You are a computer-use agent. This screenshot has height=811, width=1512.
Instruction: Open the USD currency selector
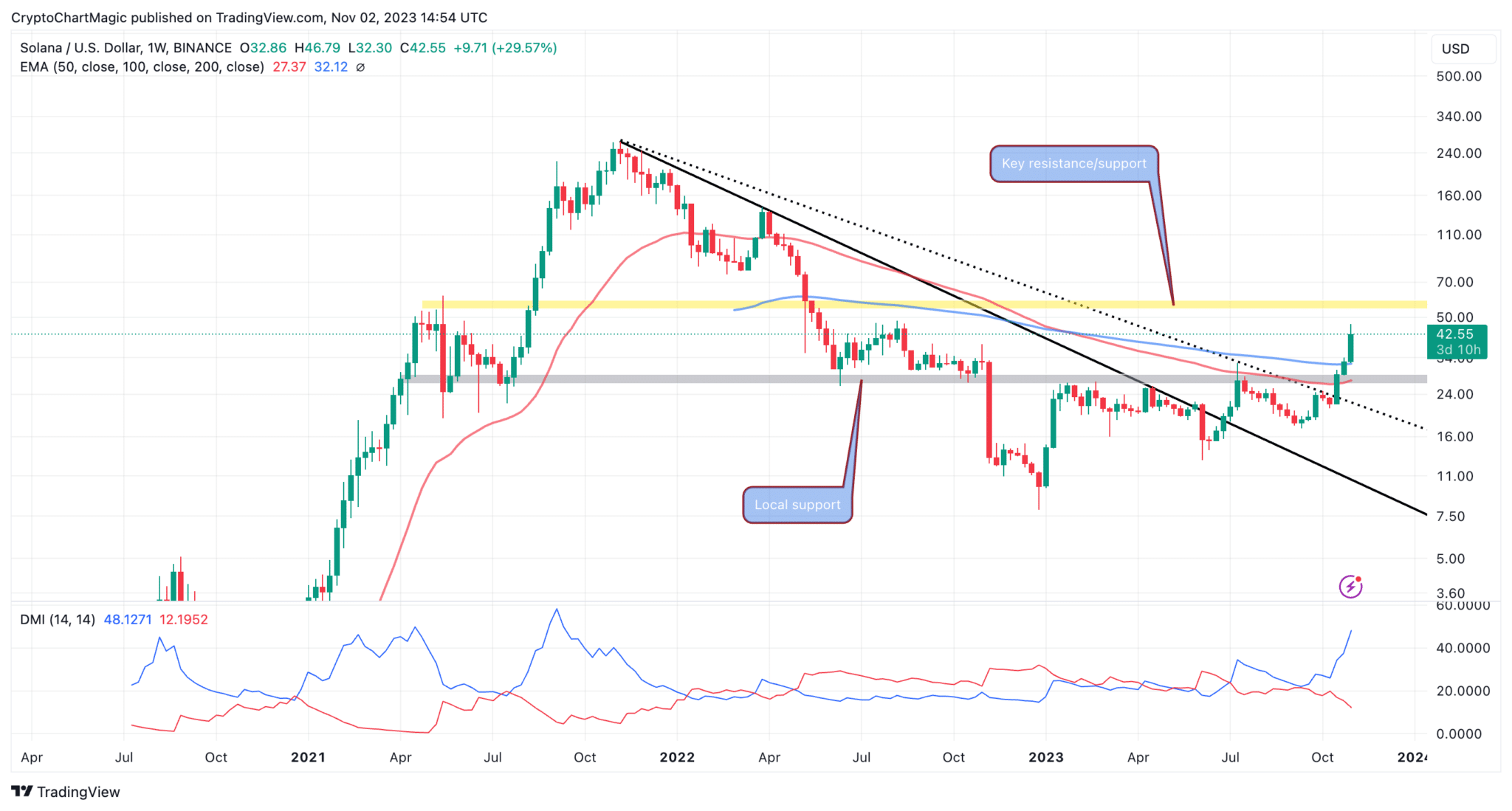coord(1463,49)
